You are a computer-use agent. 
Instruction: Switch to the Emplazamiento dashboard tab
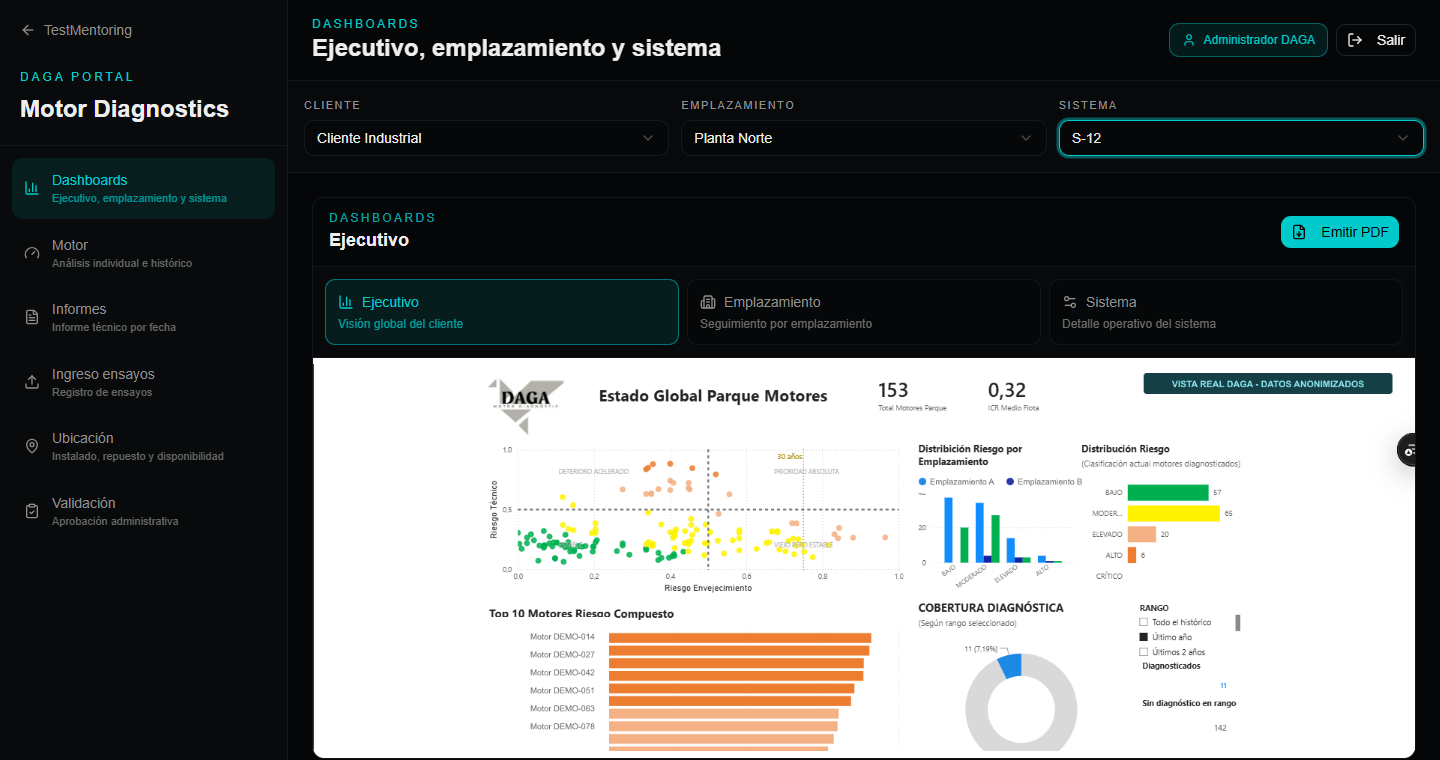[x=864, y=312]
